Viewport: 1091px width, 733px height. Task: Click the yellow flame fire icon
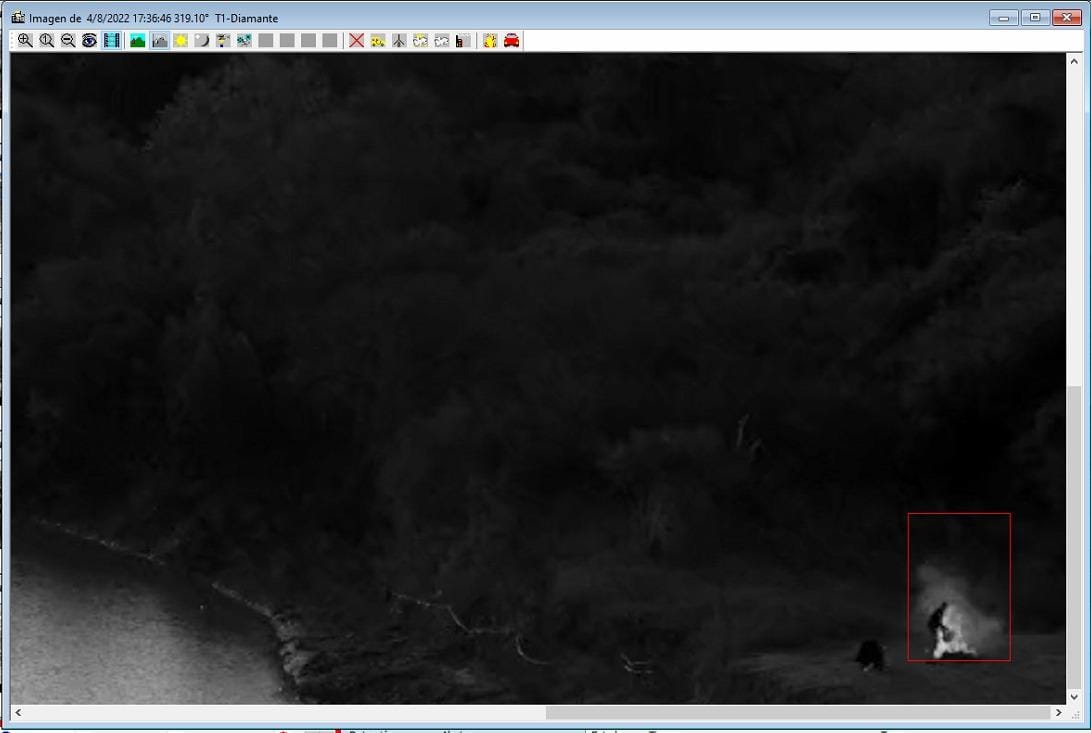(x=490, y=41)
